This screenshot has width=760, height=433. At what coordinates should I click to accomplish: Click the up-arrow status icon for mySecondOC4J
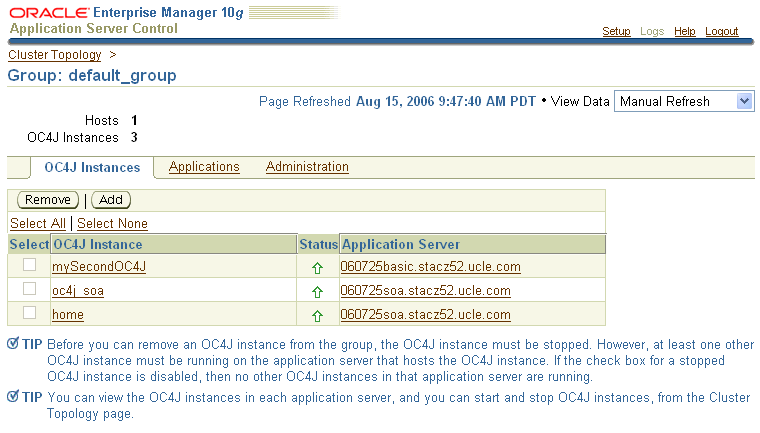317,268
